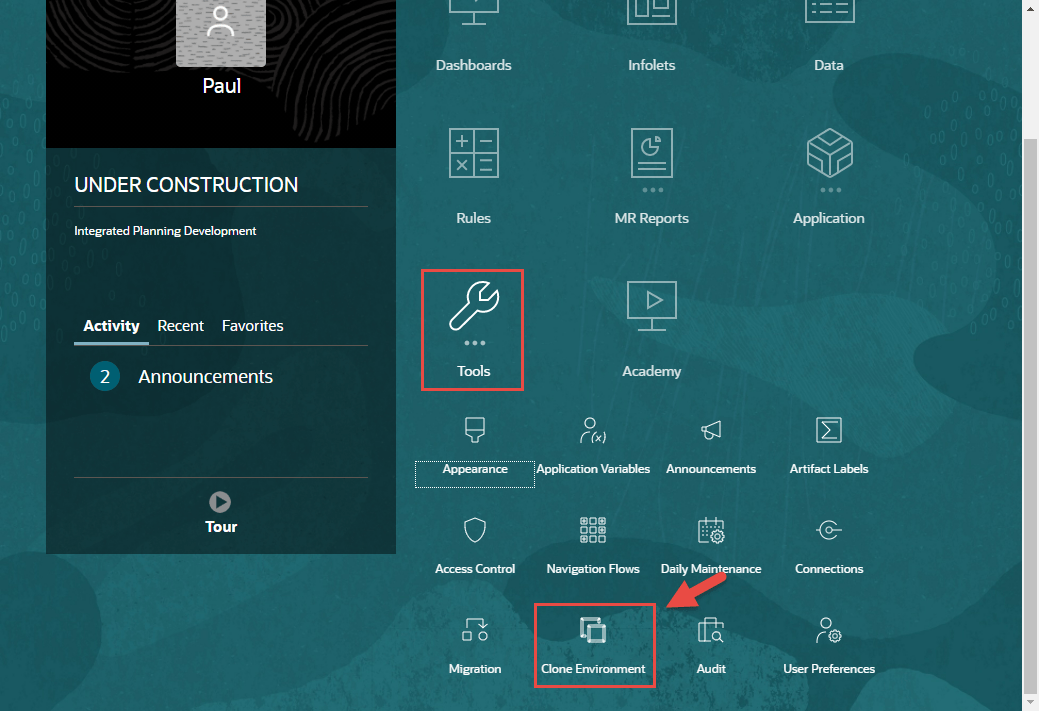This screenshot has width=1039, height=711.
Task: Click the vertical page scrollbar
Action: [1031, 400]
